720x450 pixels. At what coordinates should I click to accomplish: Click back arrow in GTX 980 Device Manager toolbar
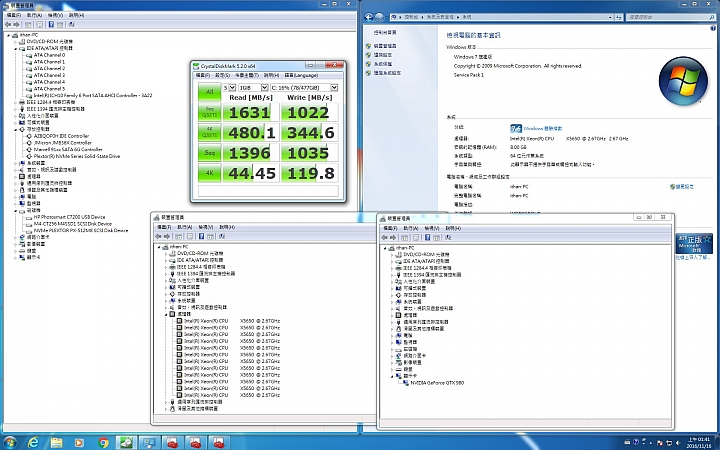[385, 237]
